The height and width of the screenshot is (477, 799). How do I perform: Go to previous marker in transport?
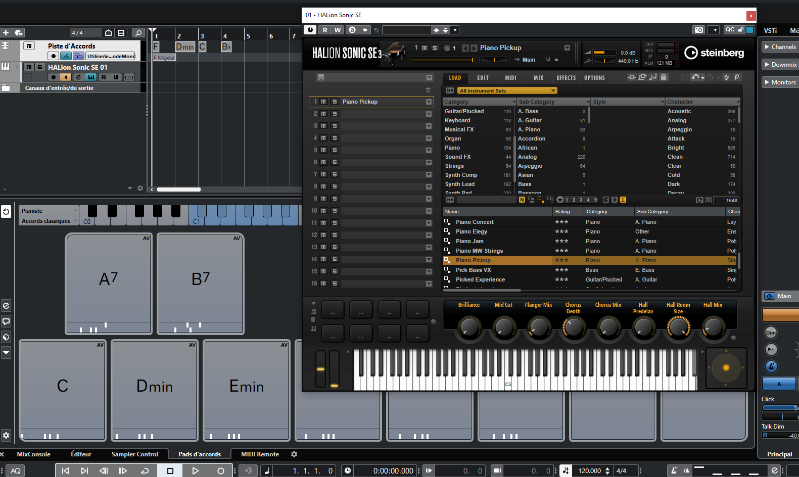(x=65, y=470)
